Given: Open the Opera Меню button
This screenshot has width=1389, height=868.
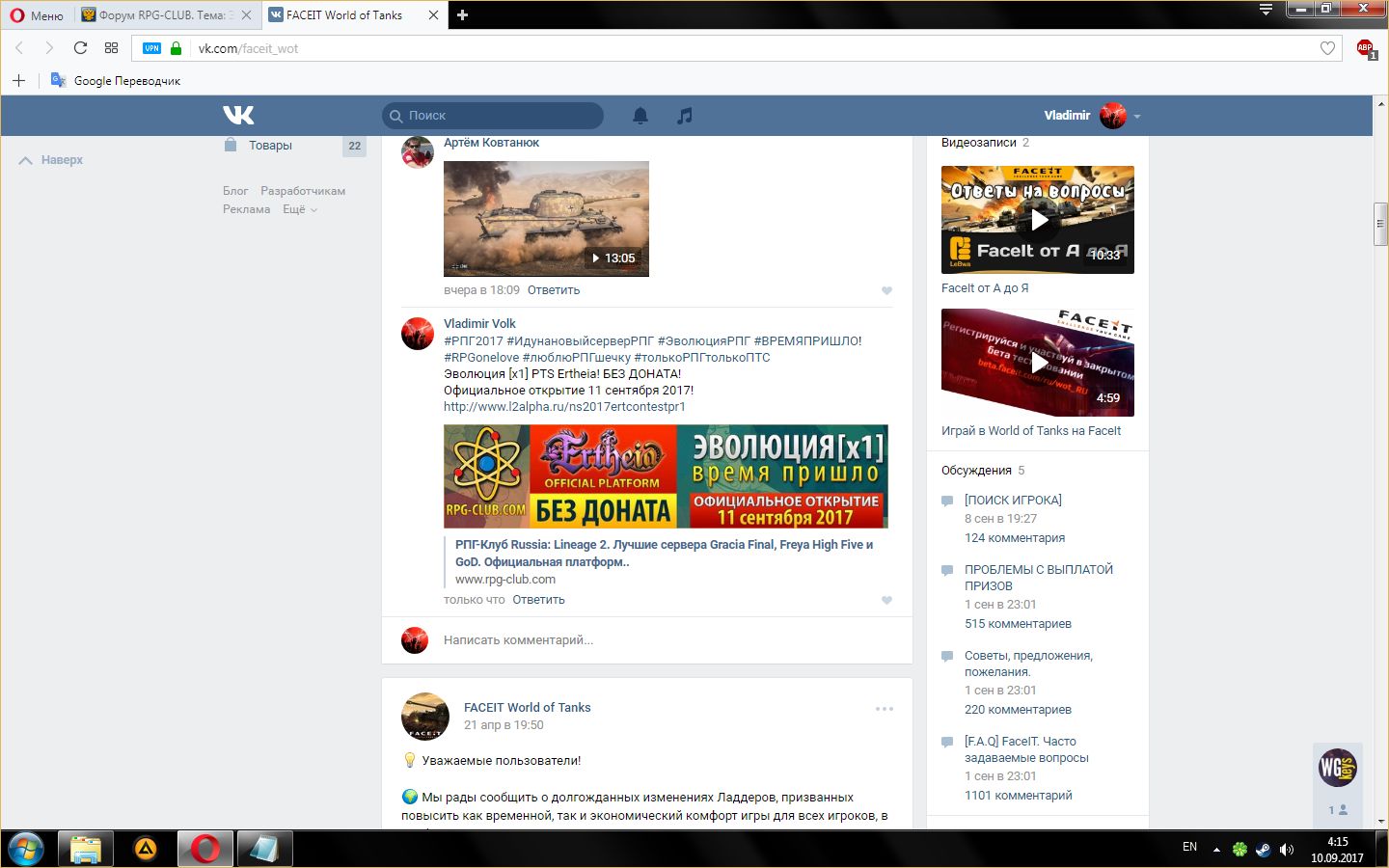Looking at the screenshot, I should pyautogui.click(x=36, y=15).
